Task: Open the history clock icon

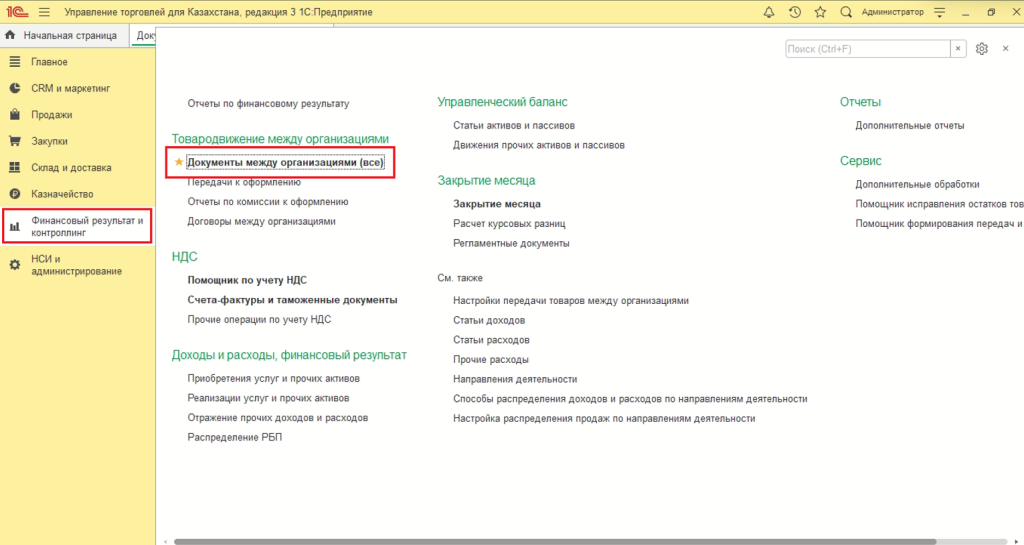Action: coord(795,12)
